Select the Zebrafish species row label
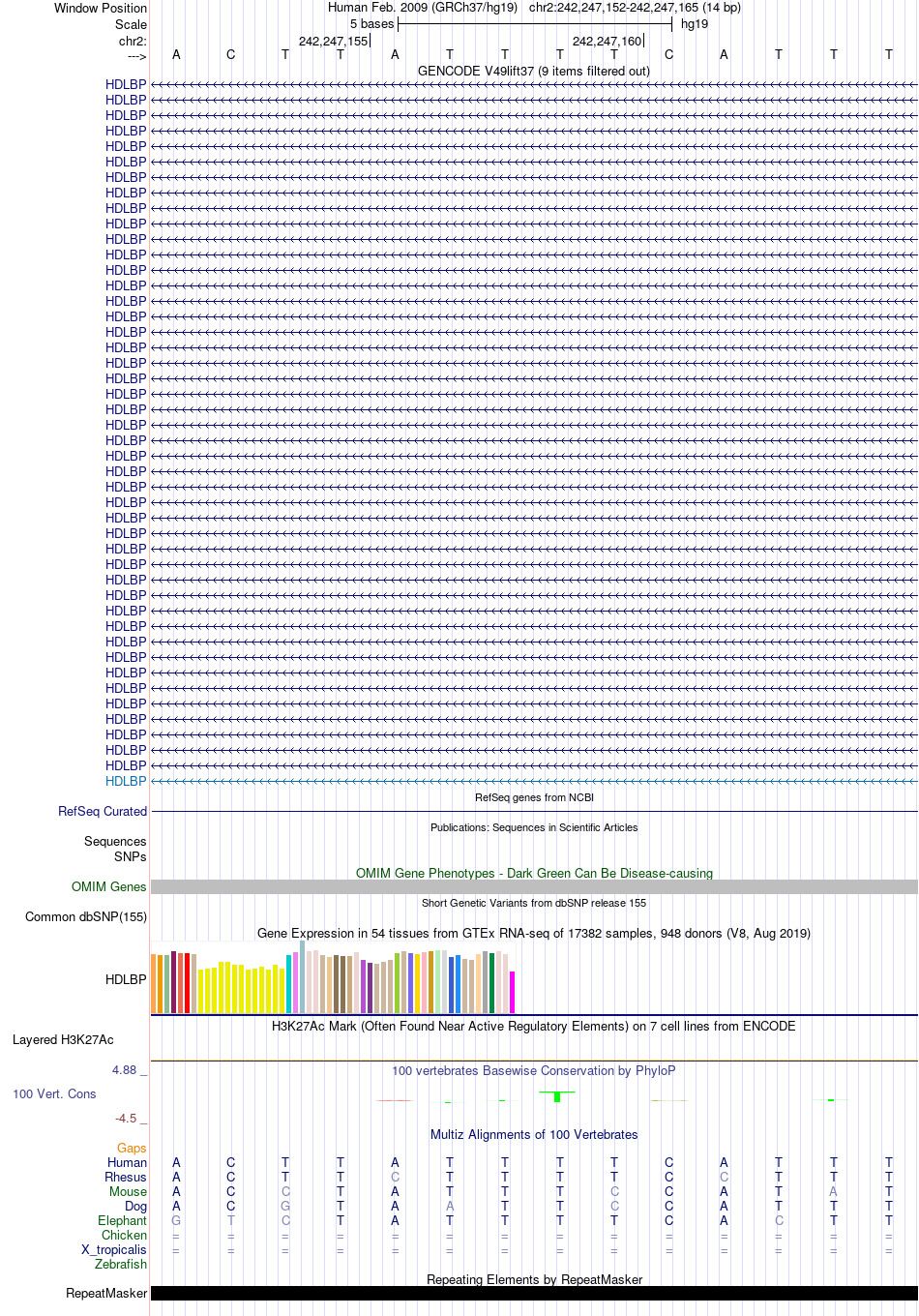The width and height of the screenshot is (919, 1316). 121,1264
